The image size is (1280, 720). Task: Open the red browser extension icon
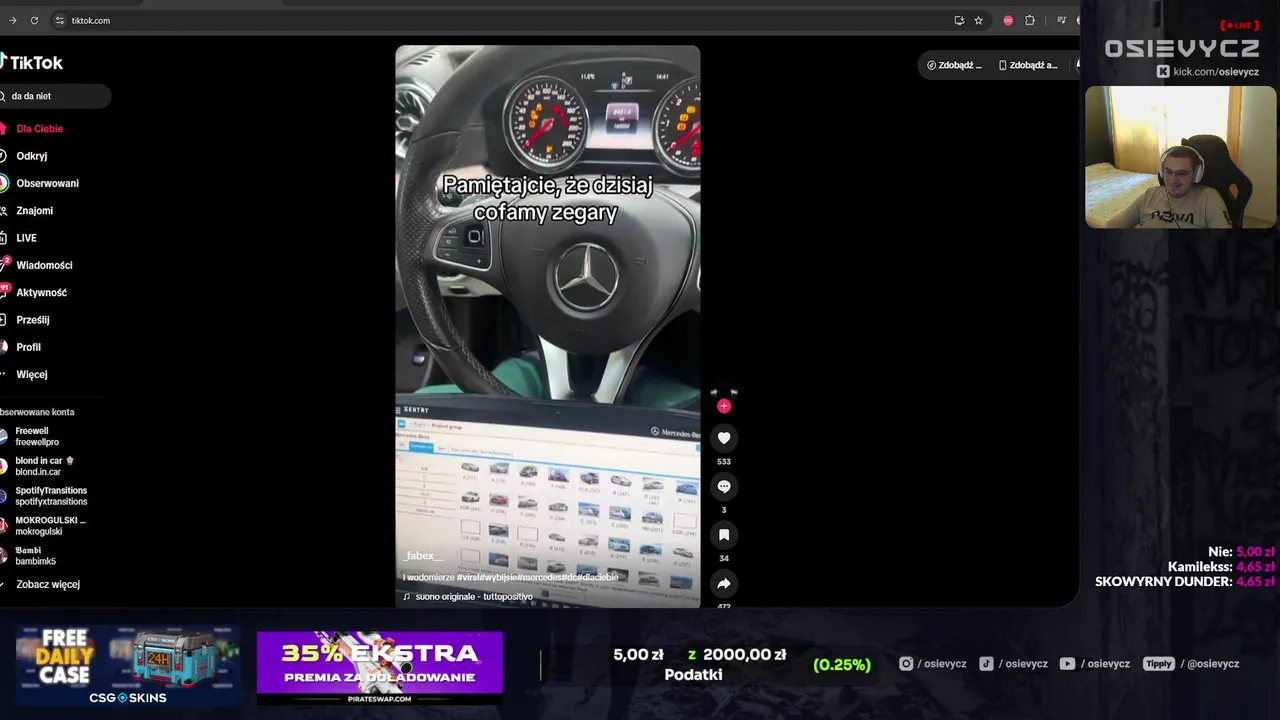(x=1008, y=20)
